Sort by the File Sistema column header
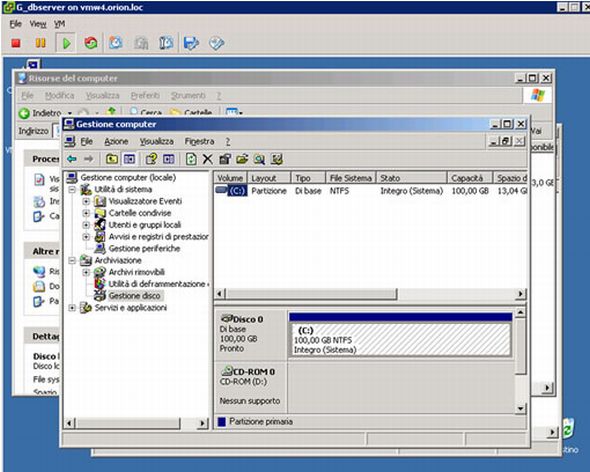This screenshot has width=590, height=472. [351, 178]
